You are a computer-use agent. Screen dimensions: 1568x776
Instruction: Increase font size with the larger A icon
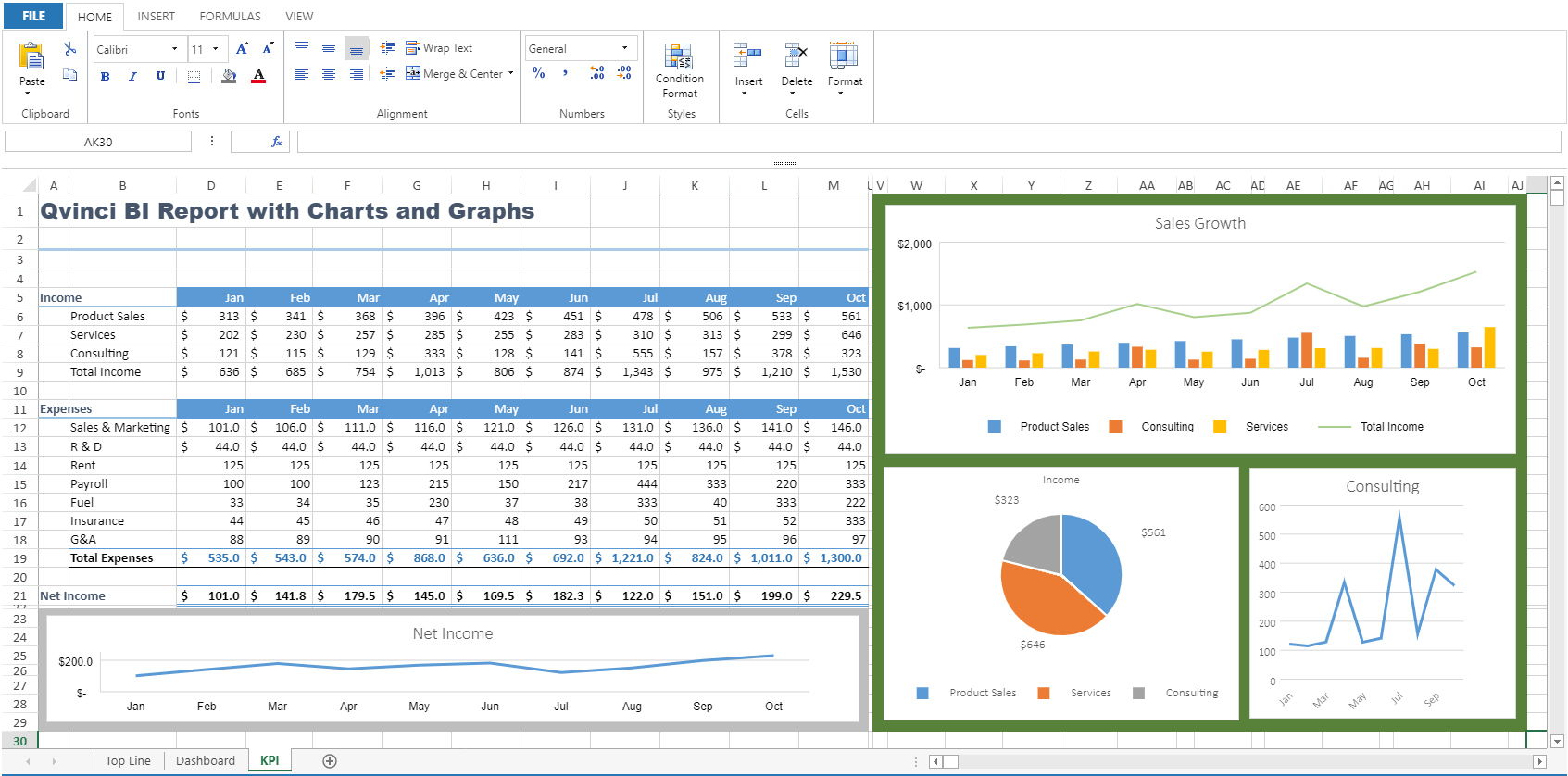(242, 49)
